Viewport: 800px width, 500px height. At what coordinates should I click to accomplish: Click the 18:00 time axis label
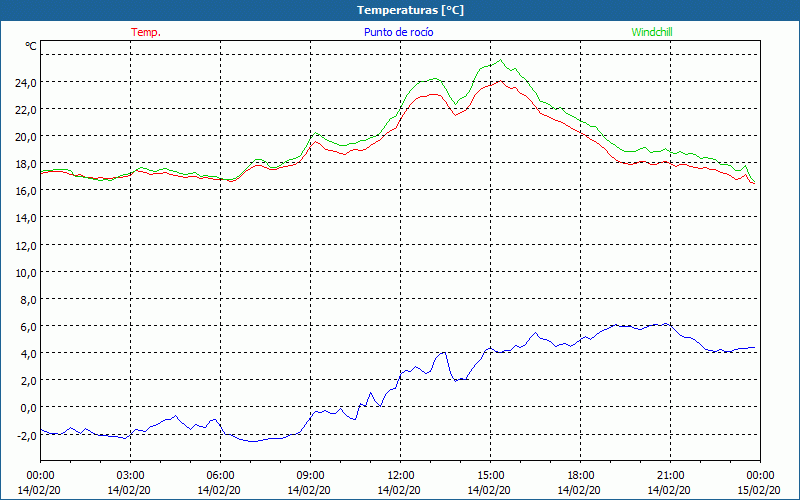coord(580,476)
